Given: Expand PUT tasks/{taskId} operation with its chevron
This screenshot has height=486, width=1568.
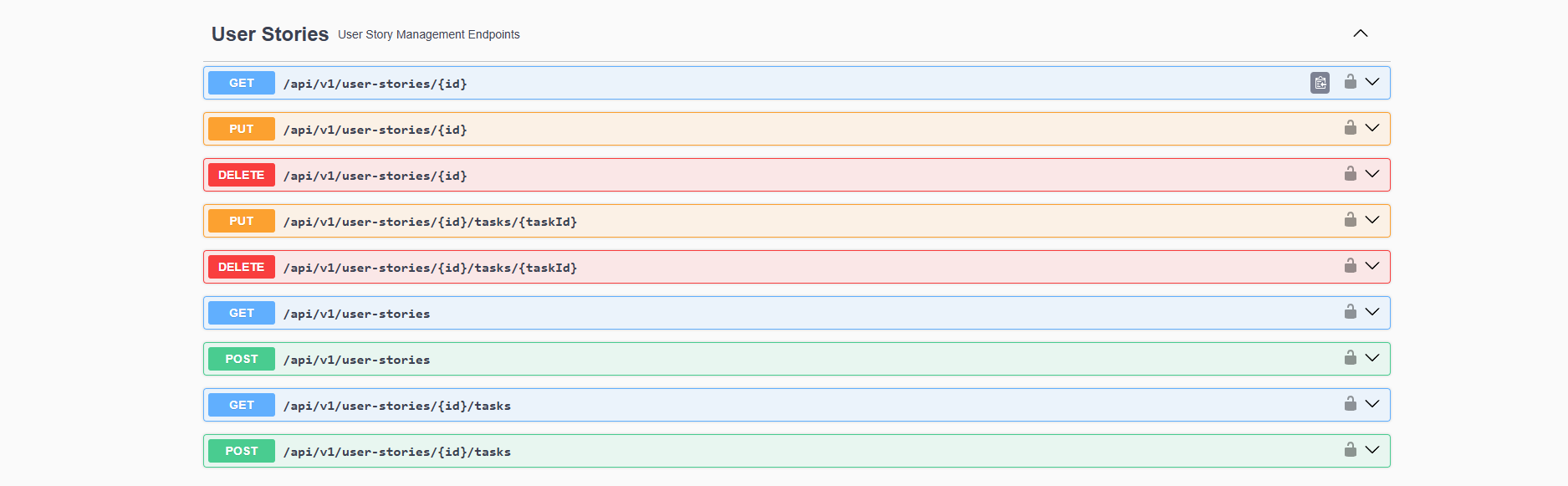Looking at the screenshot, I should [1372, 220].
